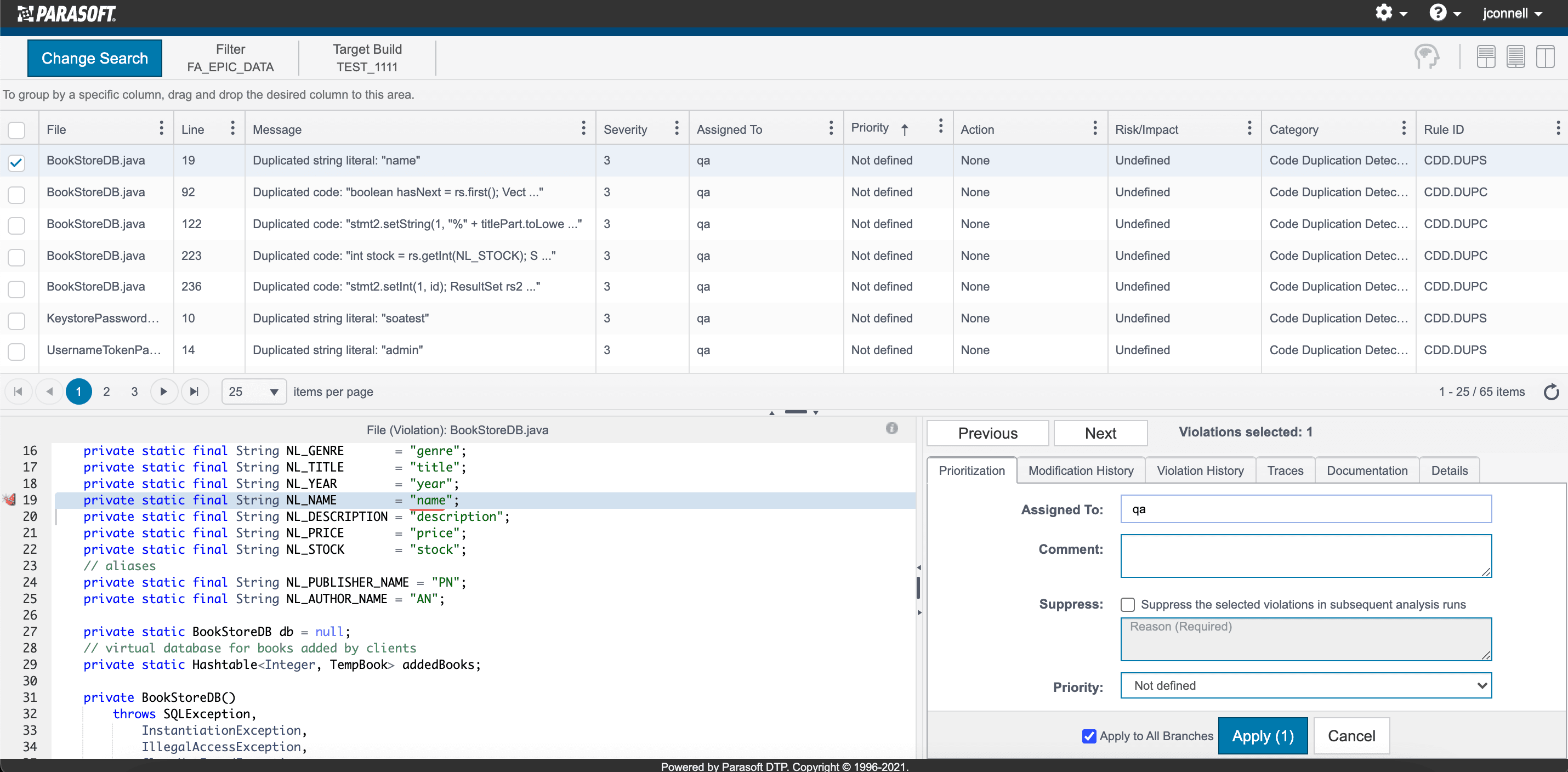Open Action column options menu
This screenshot has height=772, width=1568.
[x=1095, y=128]
